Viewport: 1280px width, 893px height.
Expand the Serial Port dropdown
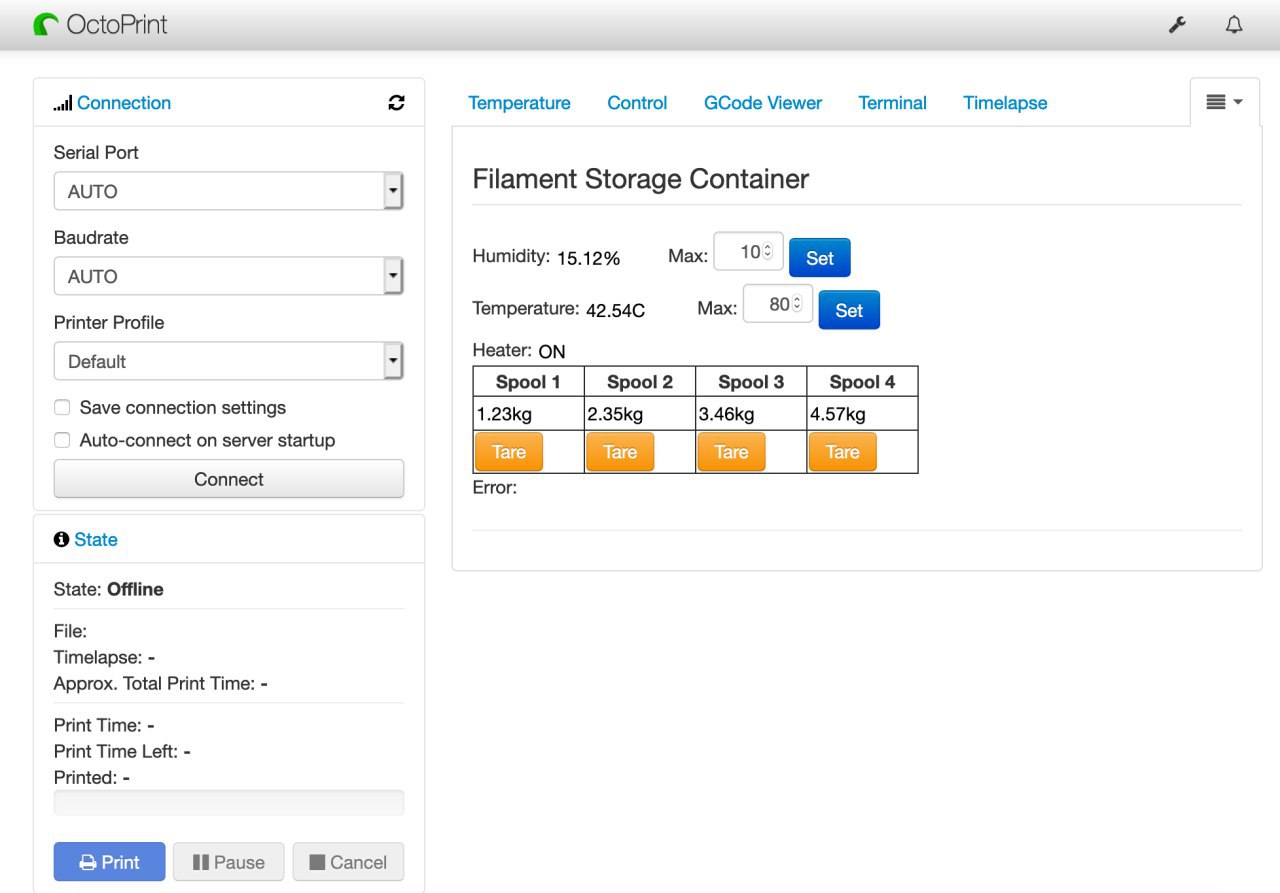click(229, 191)
